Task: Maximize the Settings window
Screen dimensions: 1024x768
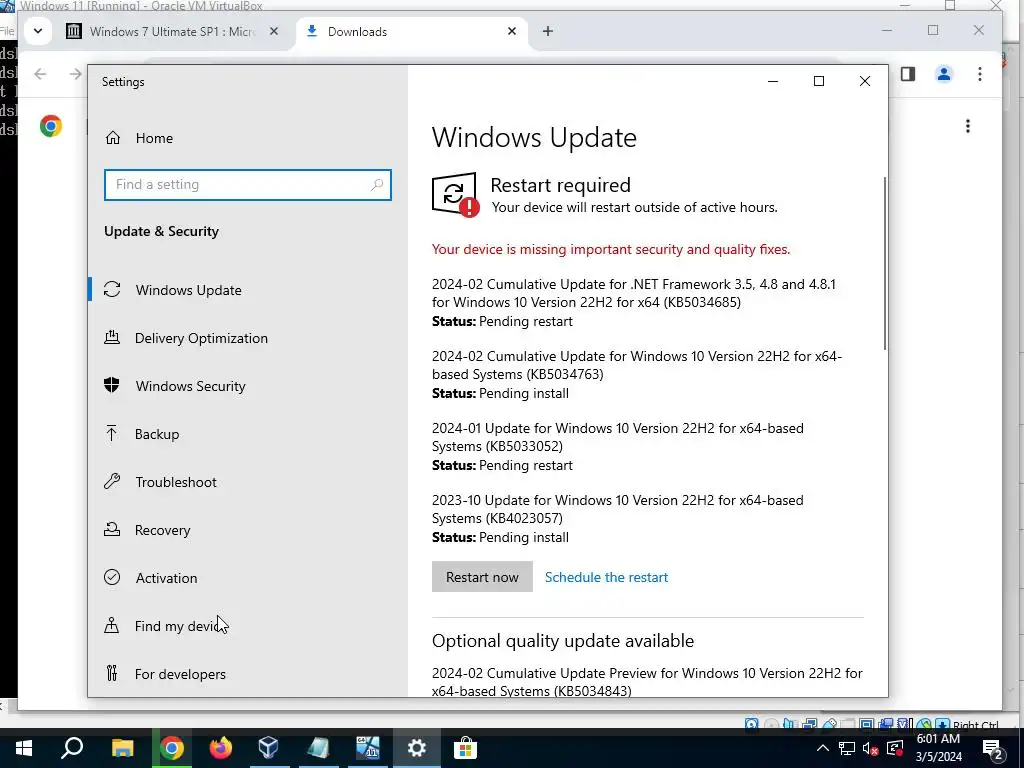Action: [x=818, y=81]
